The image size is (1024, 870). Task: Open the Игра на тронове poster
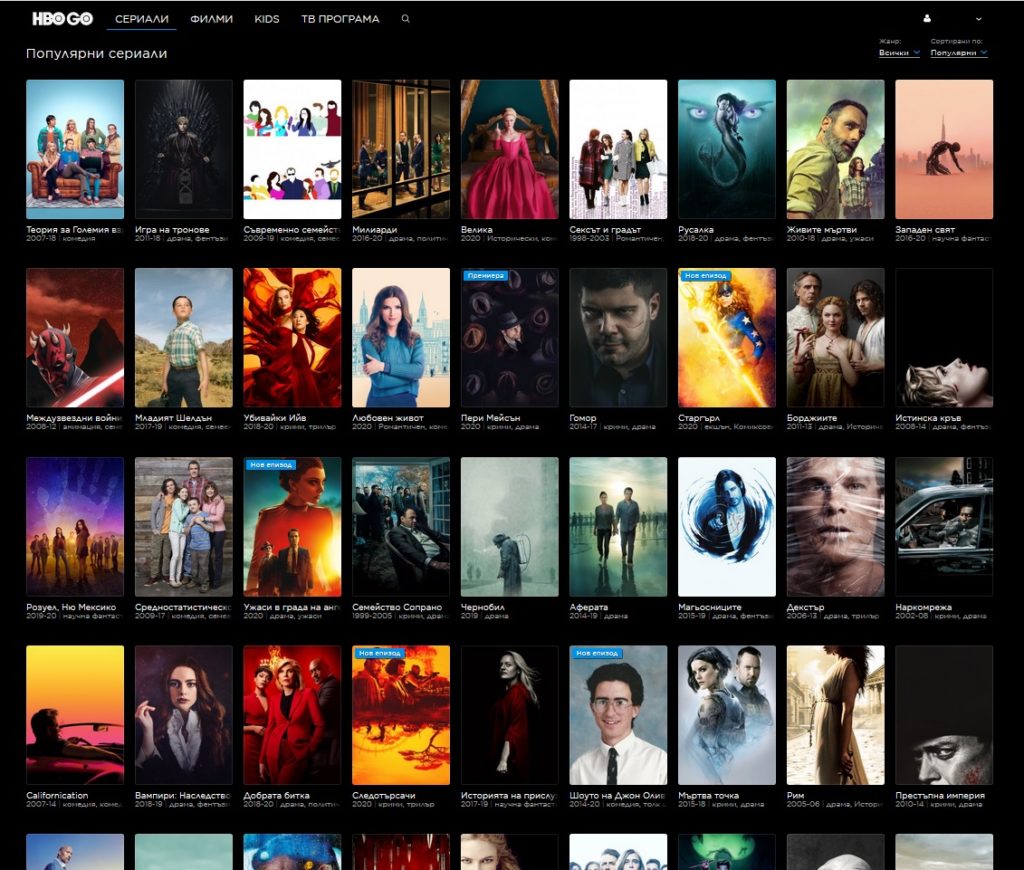184,149
